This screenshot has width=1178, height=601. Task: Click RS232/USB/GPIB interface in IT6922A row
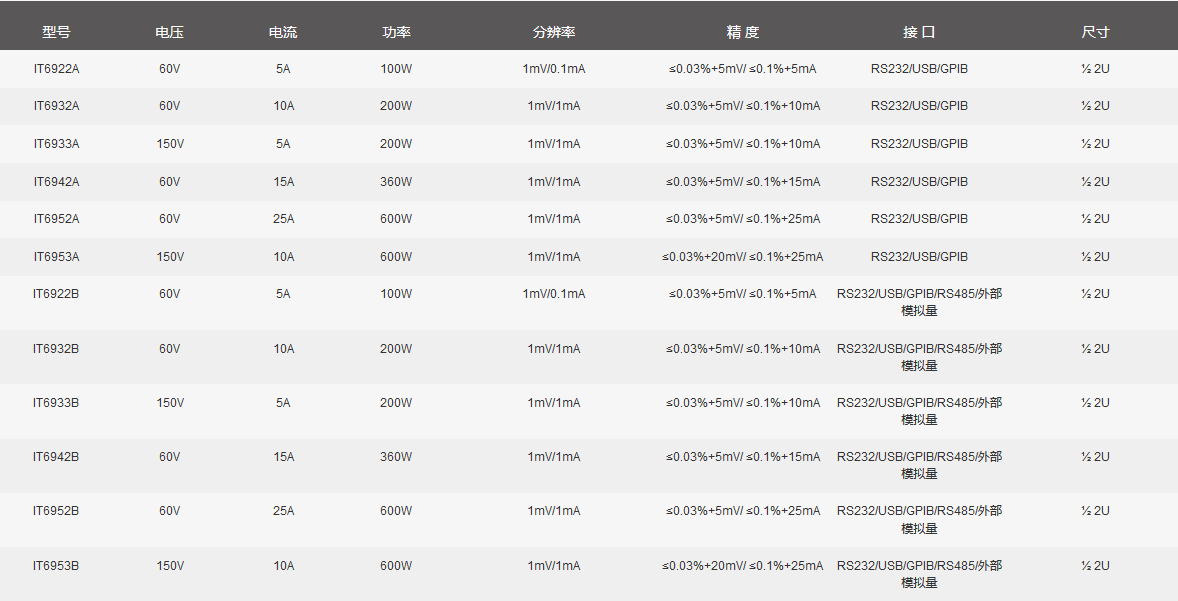[x=919, y=69]
